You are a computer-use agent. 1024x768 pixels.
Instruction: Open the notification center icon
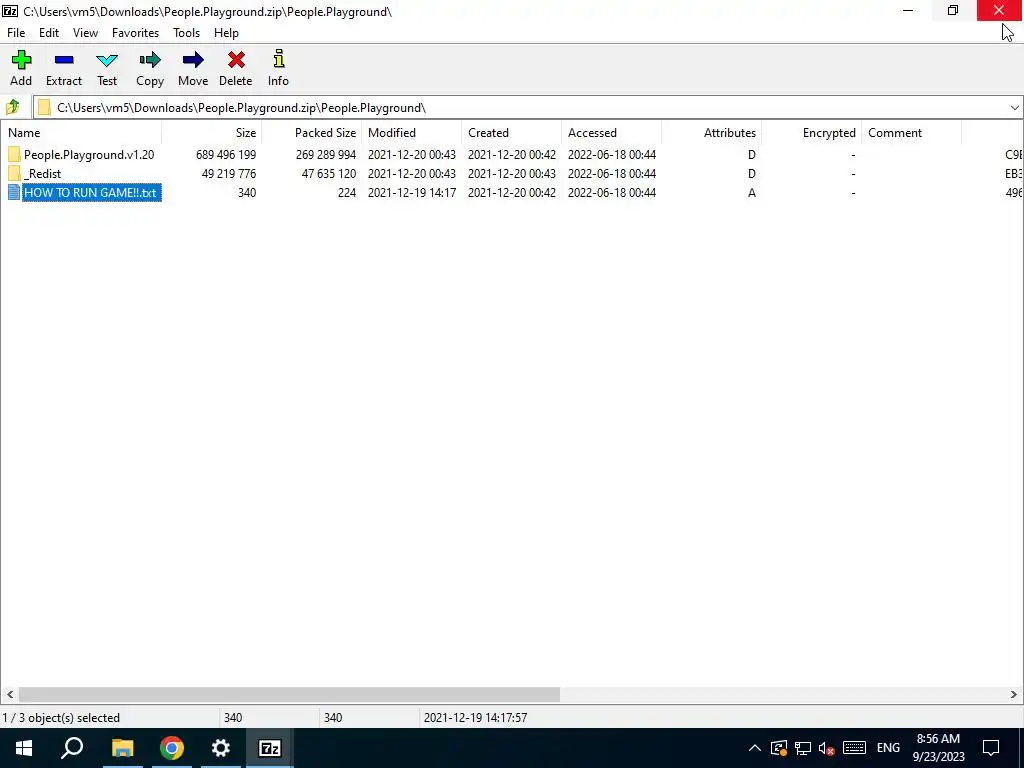(991, 748)
